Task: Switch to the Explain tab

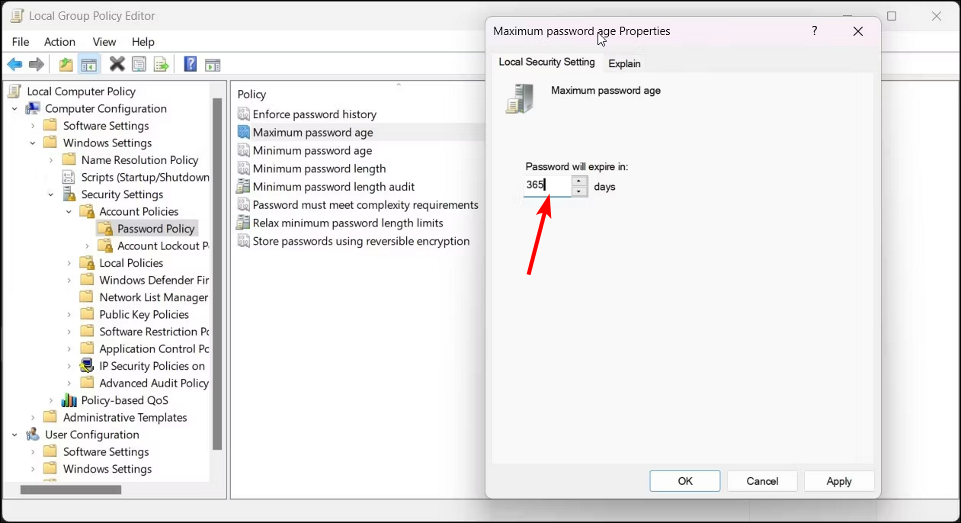Action: pos(624,63)
